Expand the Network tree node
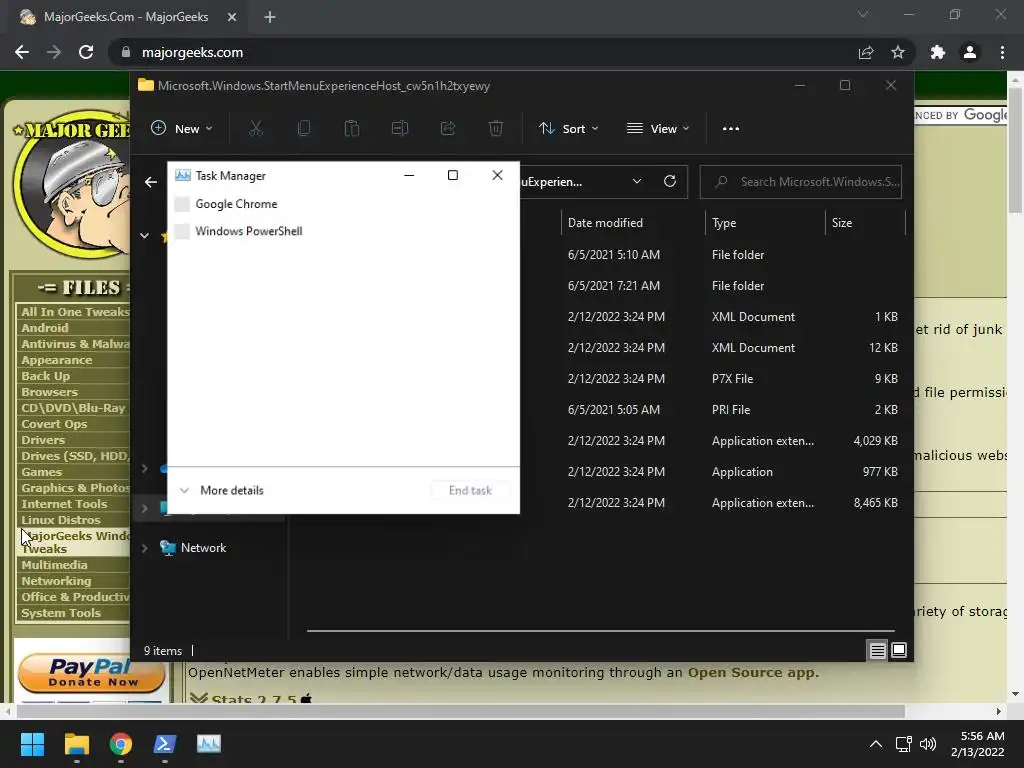 (x=144, y=548)
